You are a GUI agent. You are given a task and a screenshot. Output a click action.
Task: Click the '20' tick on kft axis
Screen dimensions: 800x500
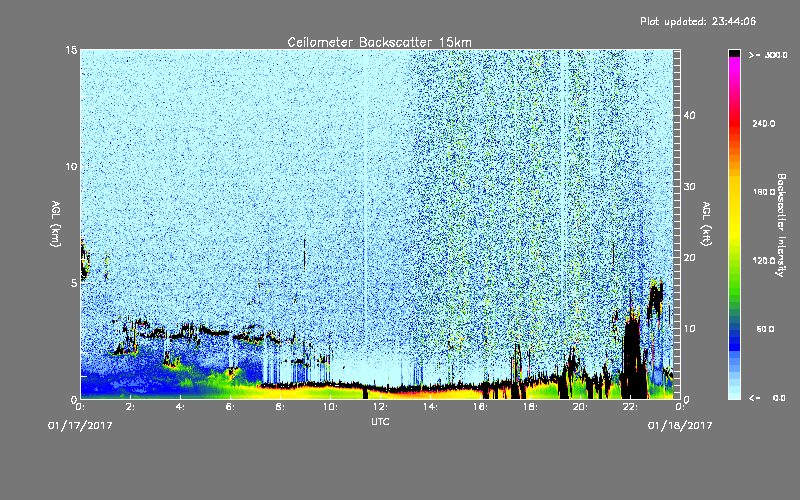pos(689,257)
